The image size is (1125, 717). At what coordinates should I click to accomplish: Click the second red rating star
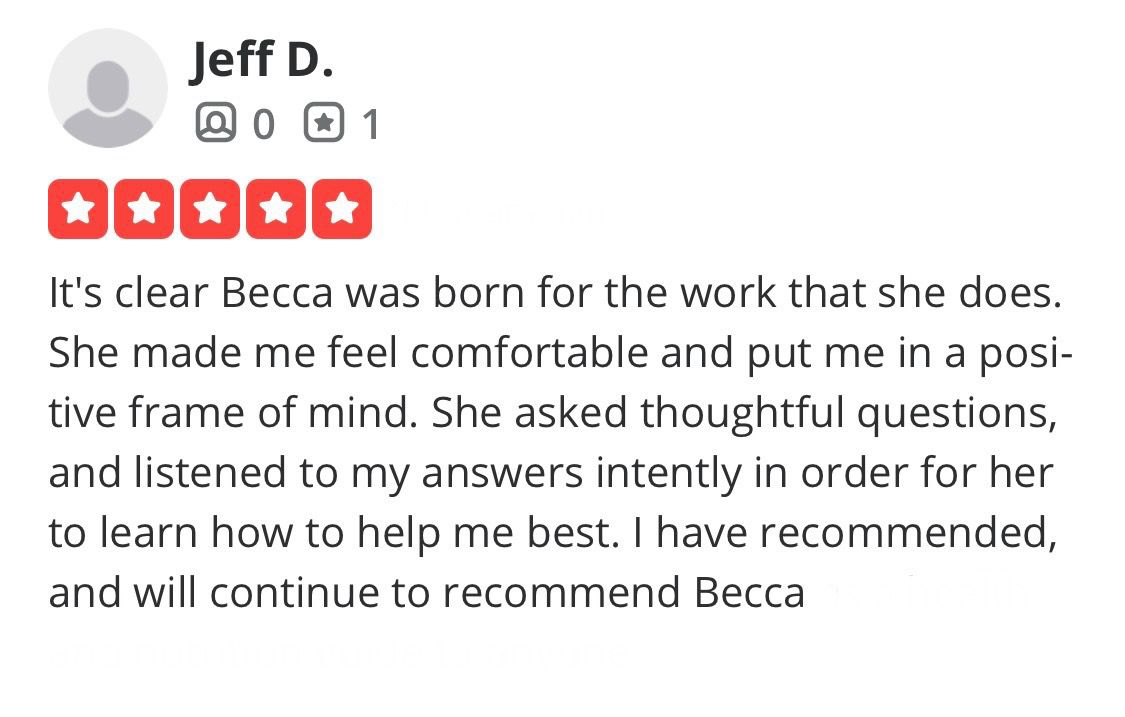click(143, 209)
